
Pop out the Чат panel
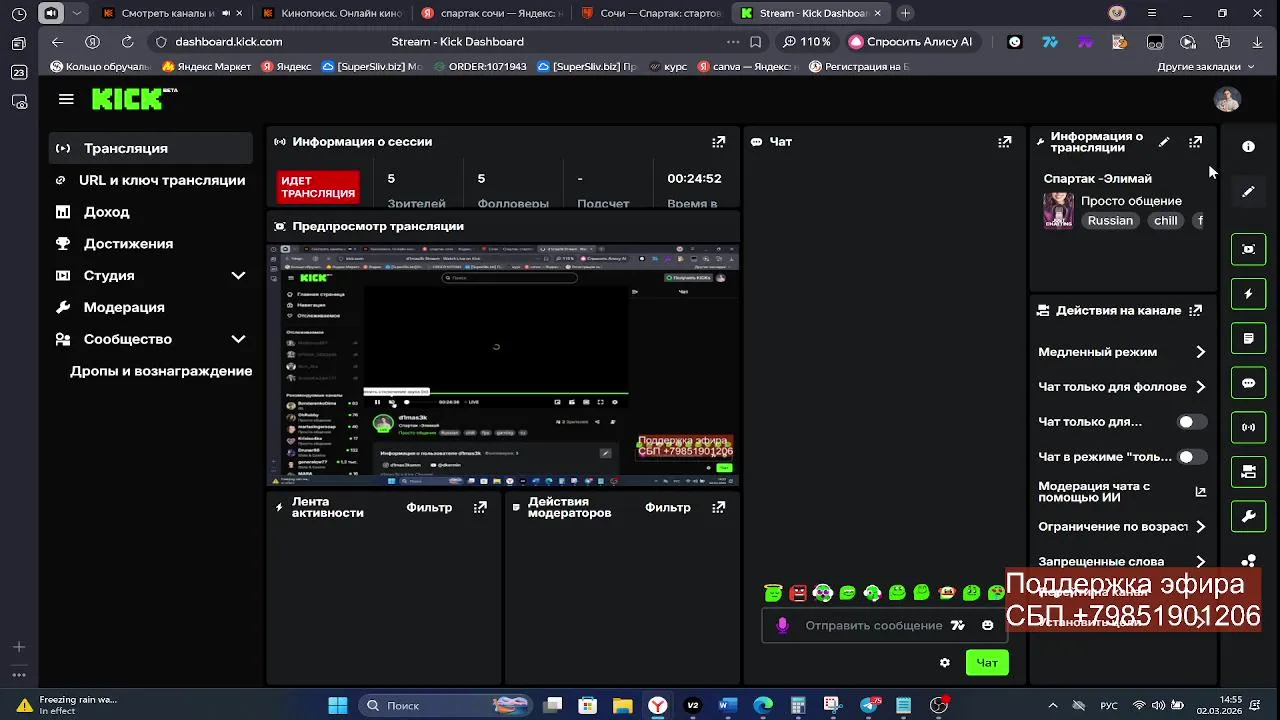coord(1004,142)
